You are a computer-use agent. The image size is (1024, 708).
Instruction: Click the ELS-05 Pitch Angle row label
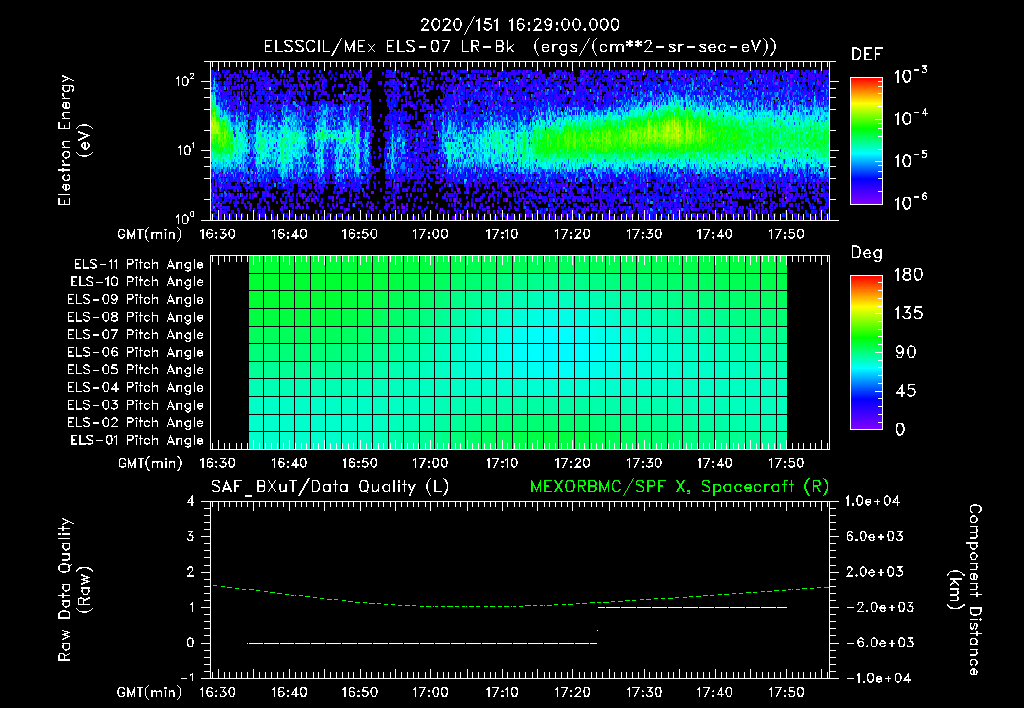pos(135,370)
